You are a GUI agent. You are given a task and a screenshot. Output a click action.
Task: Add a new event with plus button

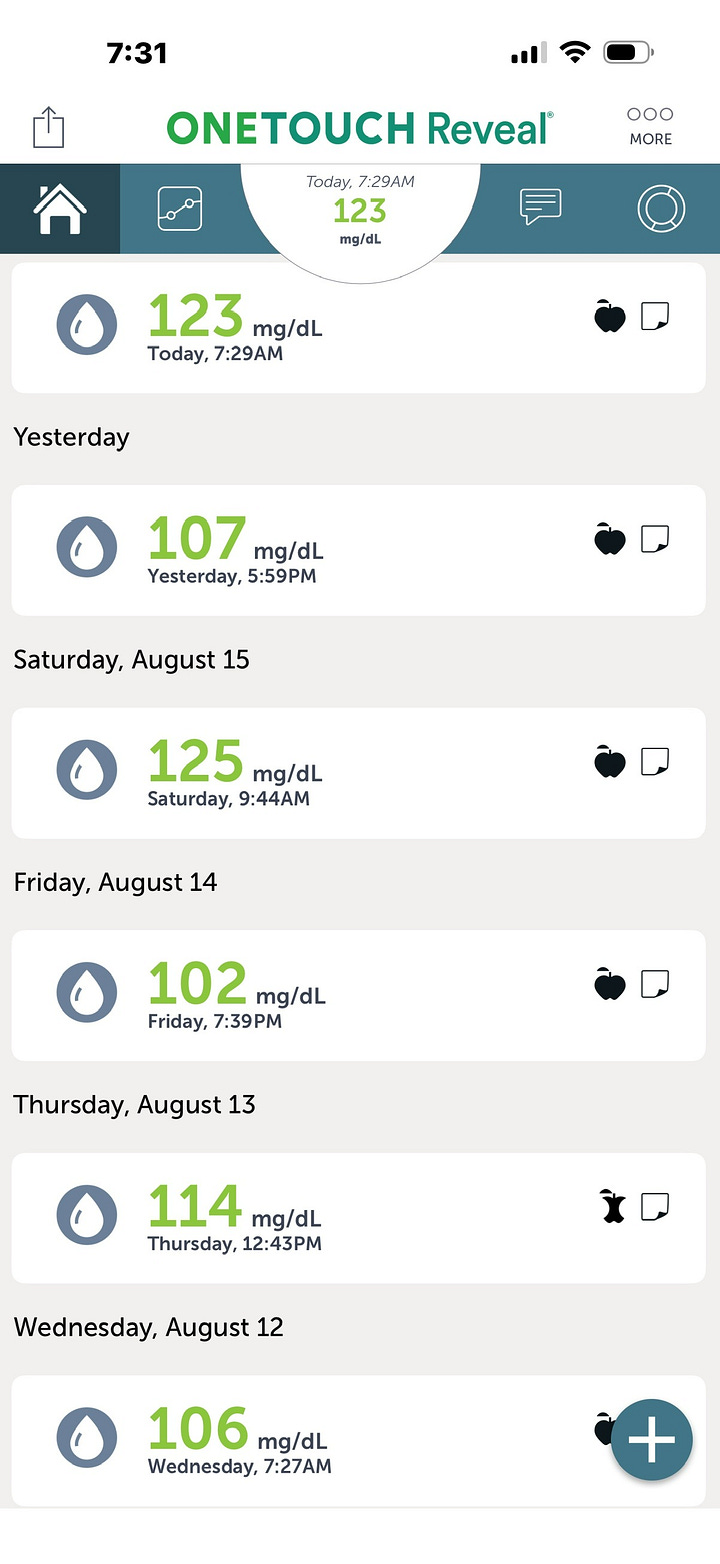click(x=652, y=1440)
